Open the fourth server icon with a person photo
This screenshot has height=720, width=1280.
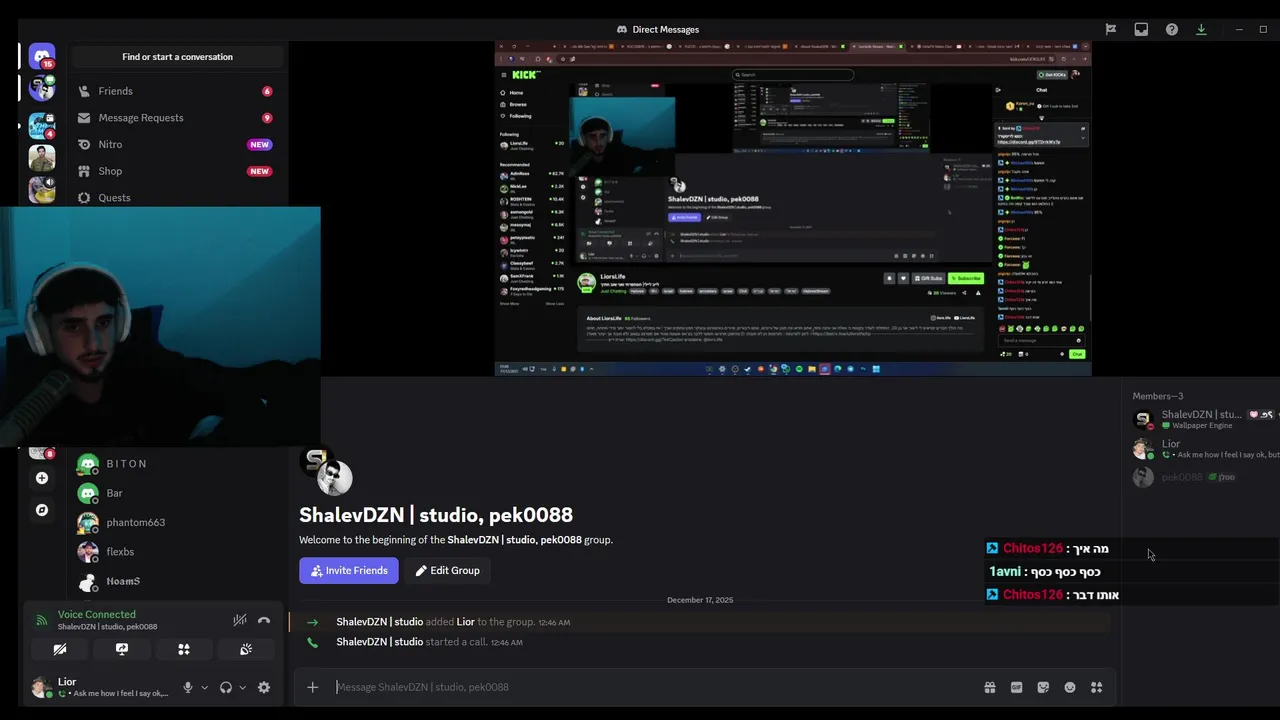click(x=41, y=158)
